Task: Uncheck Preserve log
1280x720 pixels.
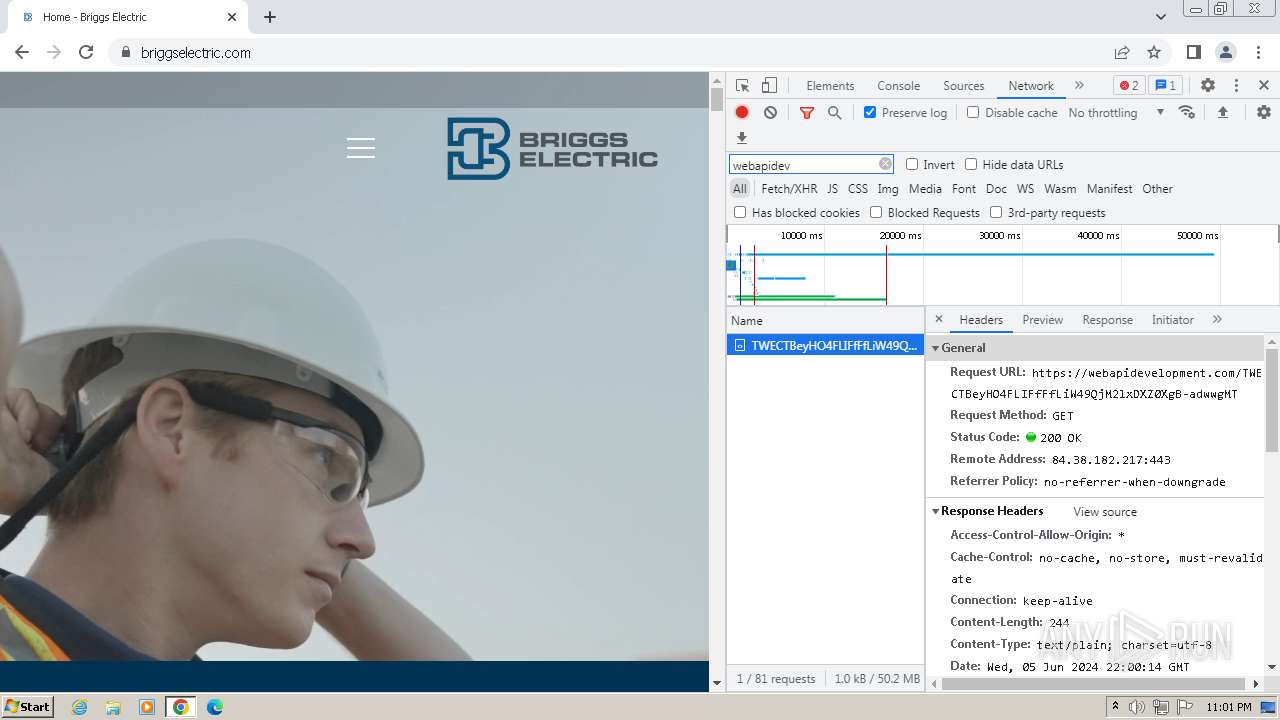Action: click(870, 112)
